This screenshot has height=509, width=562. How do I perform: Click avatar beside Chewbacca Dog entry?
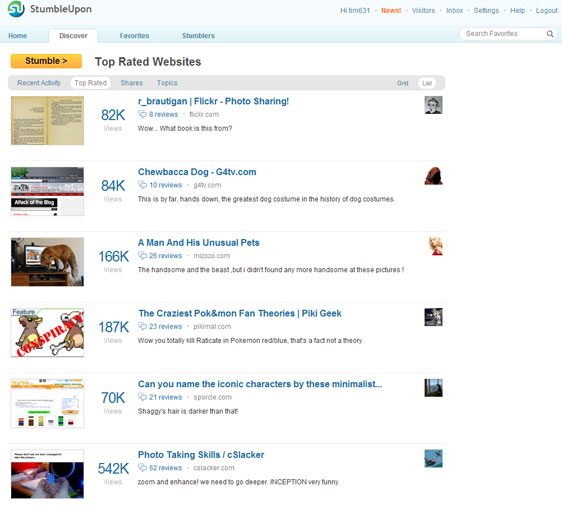pos(433,176)
